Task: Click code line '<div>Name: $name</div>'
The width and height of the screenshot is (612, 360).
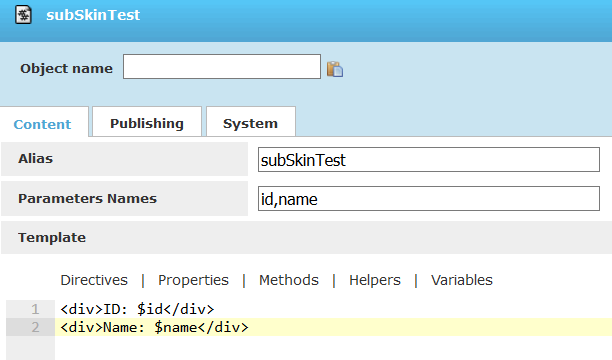Action: [x=154, y=327]
